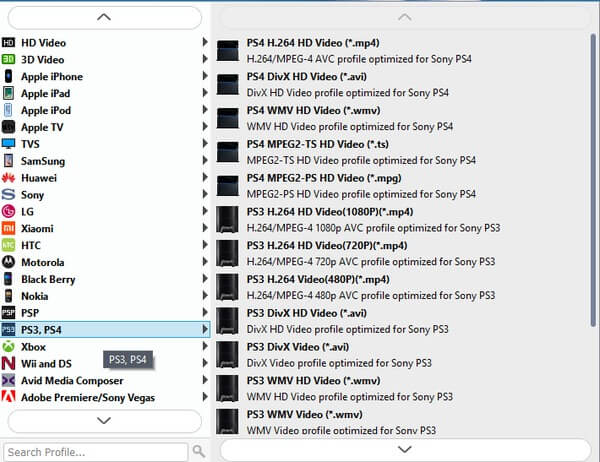Click the HD Video category icon
This screenshot has height=462, width=600.
point(8,42)
